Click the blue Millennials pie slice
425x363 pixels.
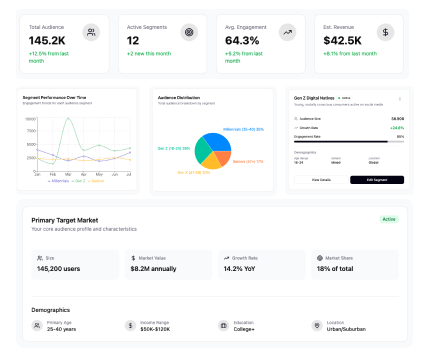[217, 141]
